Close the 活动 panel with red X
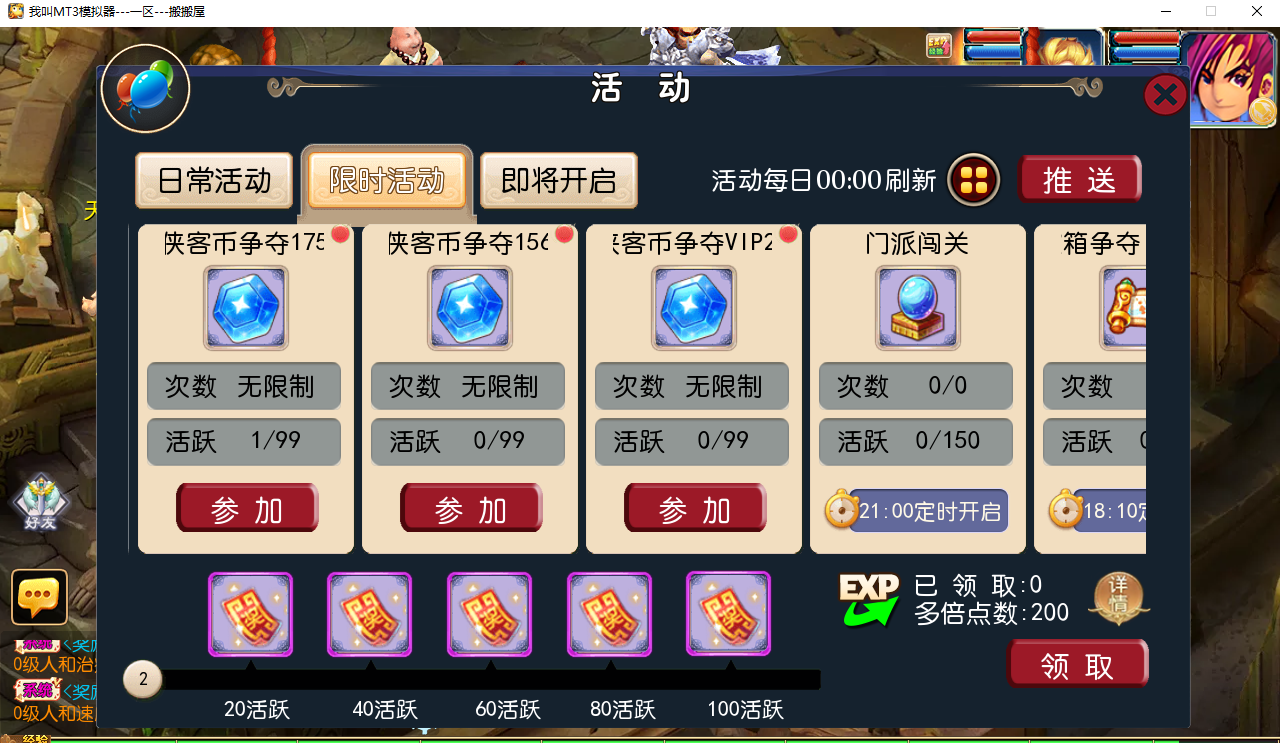1280x743 pixels. coord(1165,96)
